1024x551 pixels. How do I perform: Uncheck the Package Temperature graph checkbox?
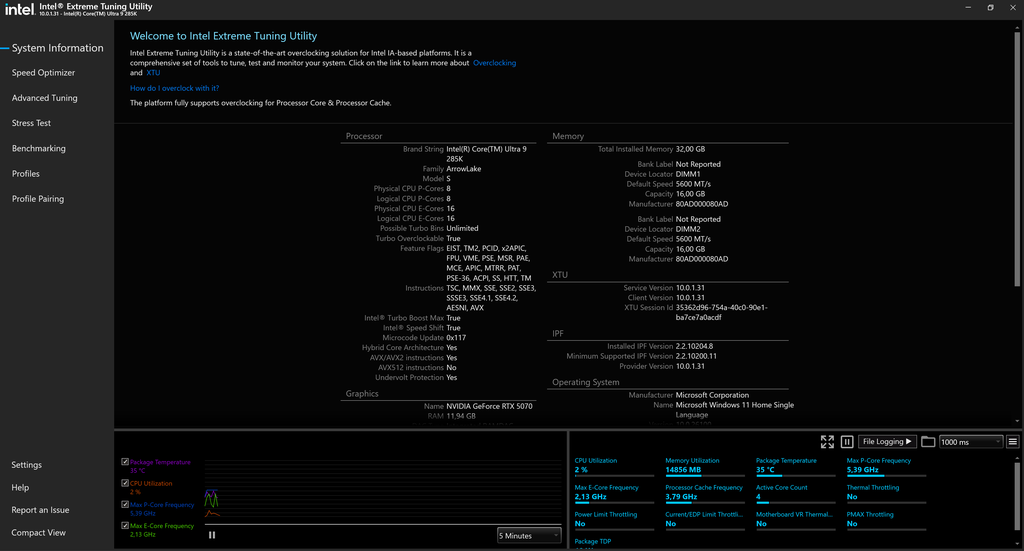pyautogui.click(x=125, y=462)
